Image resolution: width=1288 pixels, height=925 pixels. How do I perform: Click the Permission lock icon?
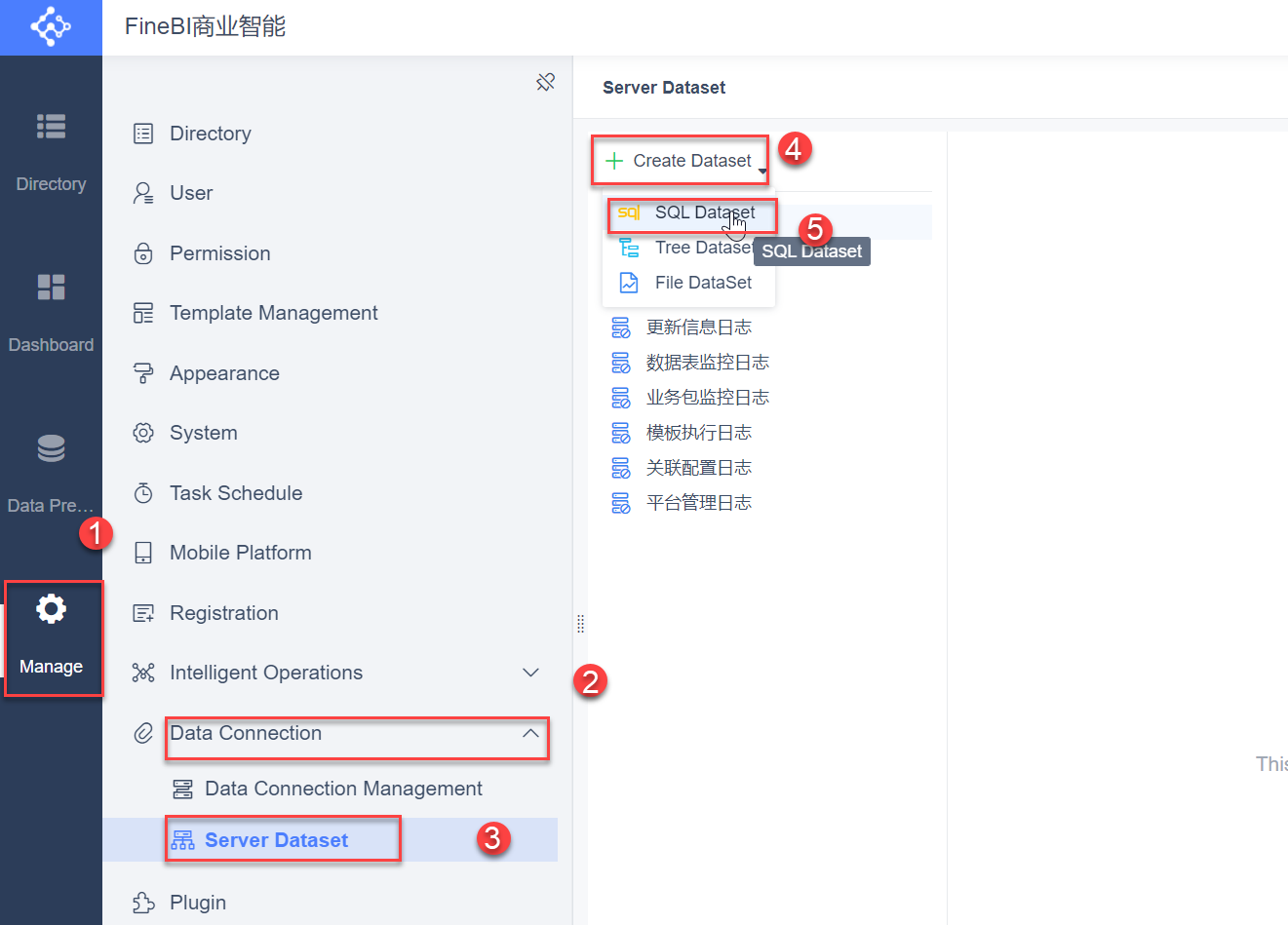click(x=143, y=253)
